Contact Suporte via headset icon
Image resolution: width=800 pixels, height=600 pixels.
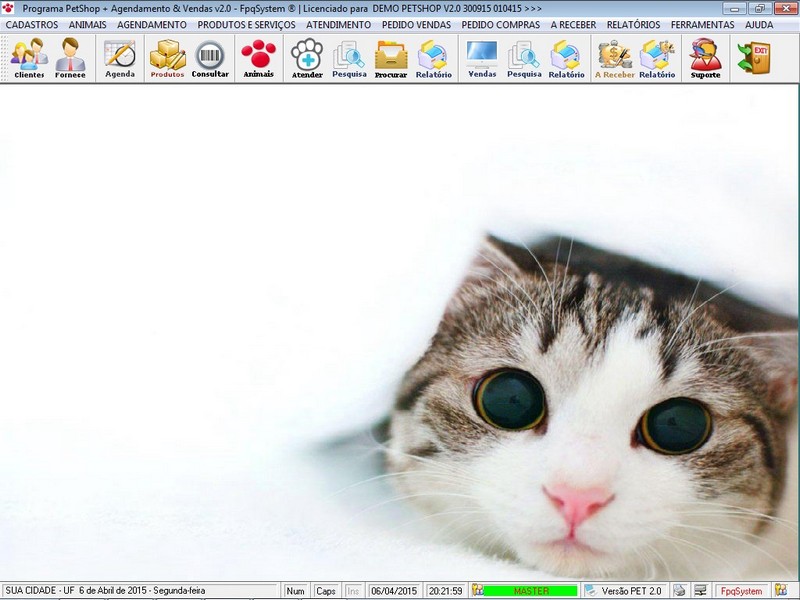click(x=706, y=58)
